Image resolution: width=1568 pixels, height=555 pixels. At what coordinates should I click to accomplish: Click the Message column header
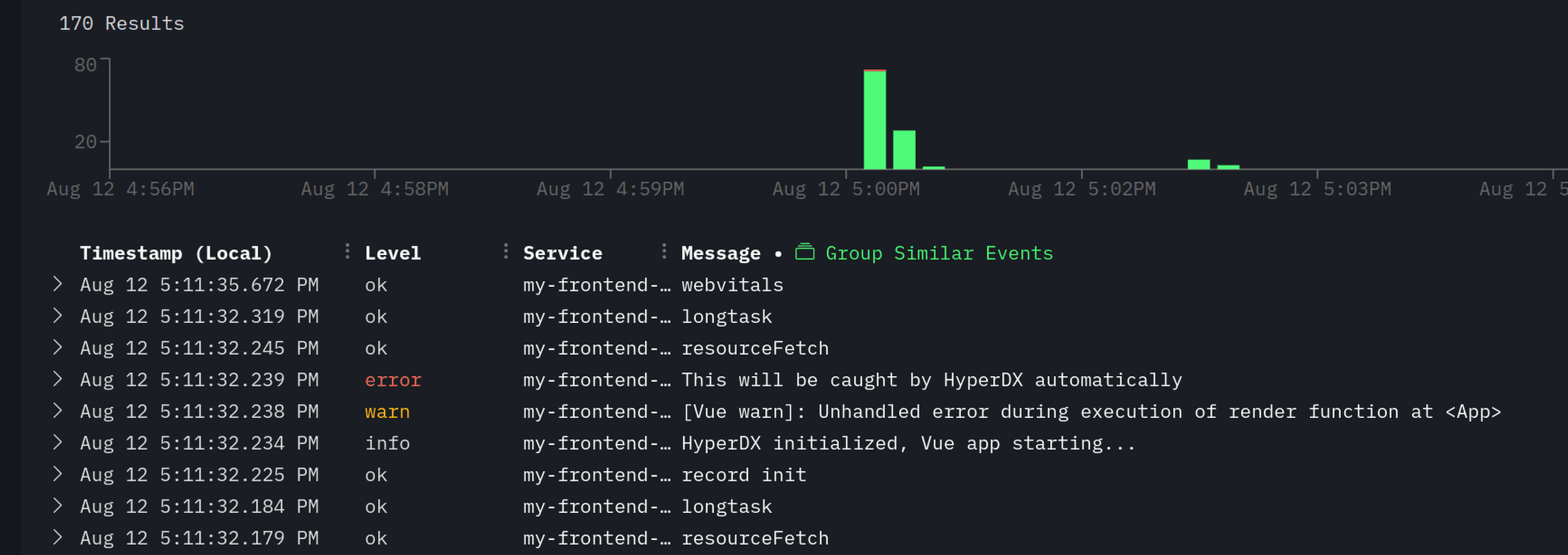point(720,253)
